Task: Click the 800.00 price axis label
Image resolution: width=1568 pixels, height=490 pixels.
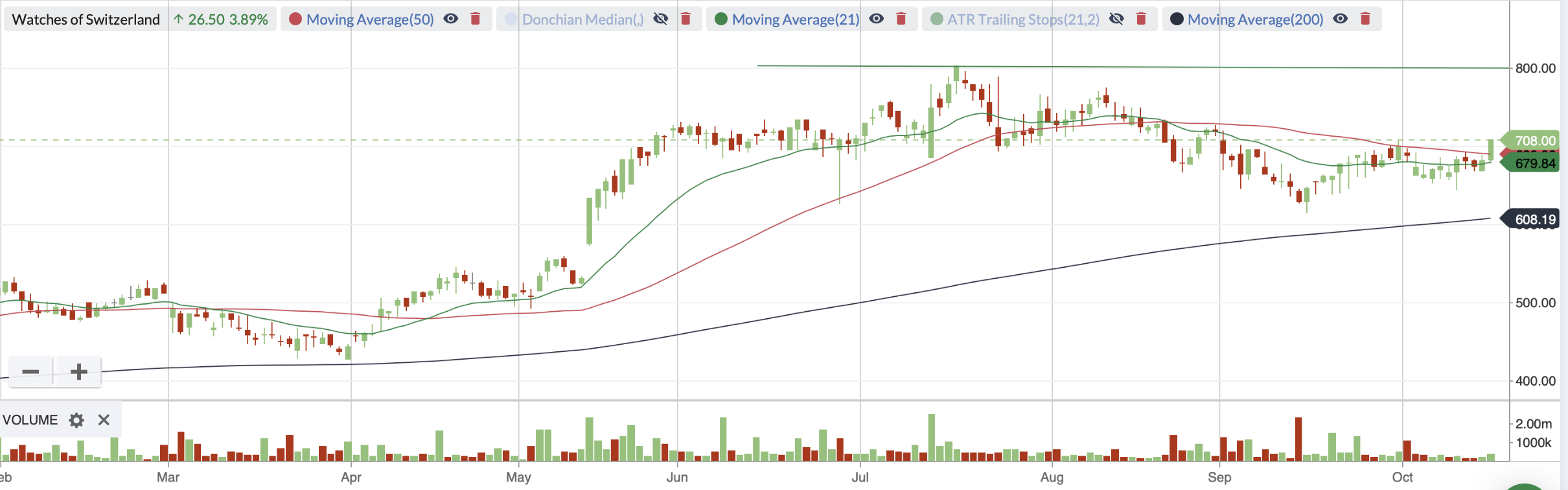Action: click(x=1536, y=68)
